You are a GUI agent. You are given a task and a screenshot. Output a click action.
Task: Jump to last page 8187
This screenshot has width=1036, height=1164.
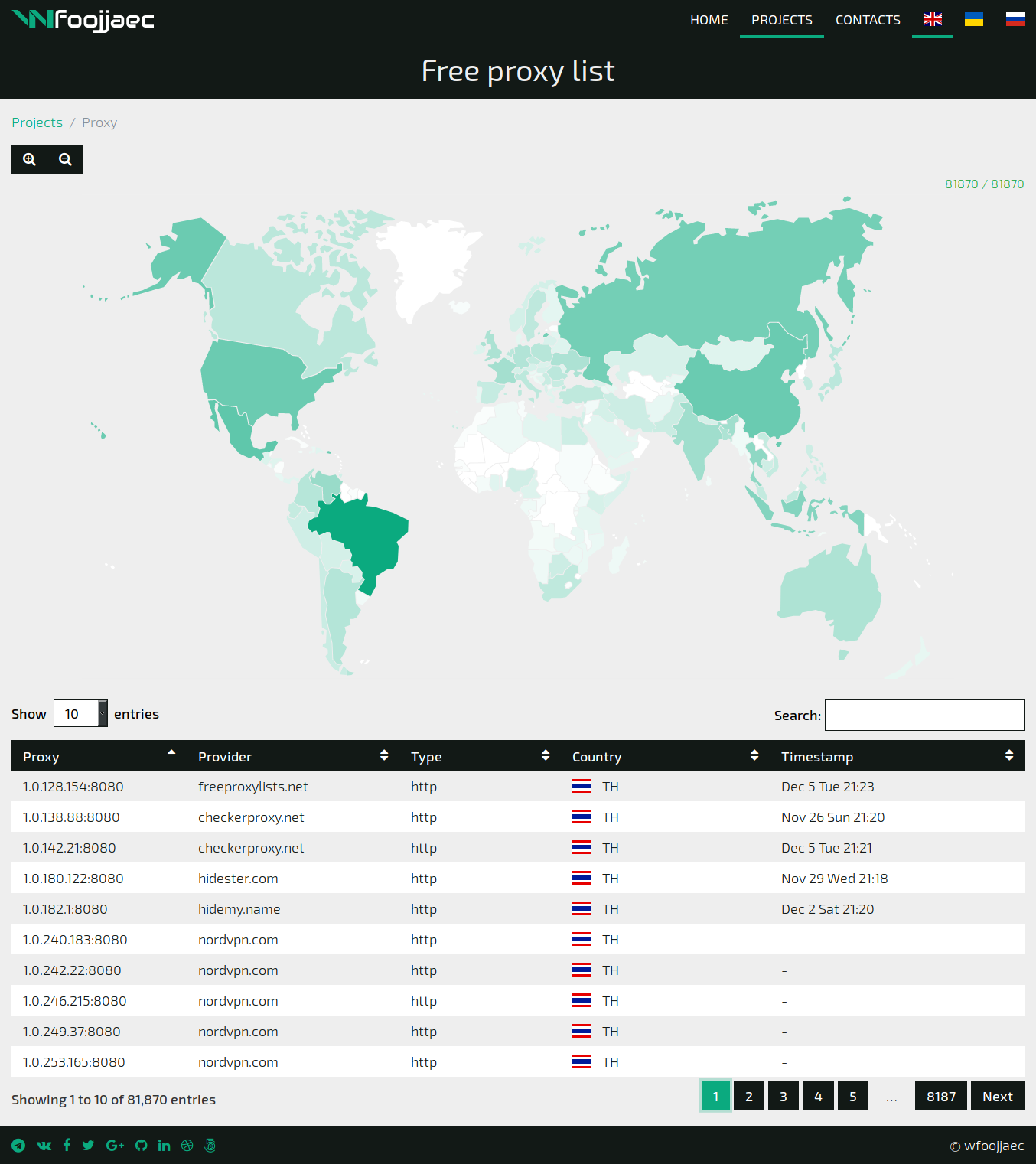pos(941,1096)
